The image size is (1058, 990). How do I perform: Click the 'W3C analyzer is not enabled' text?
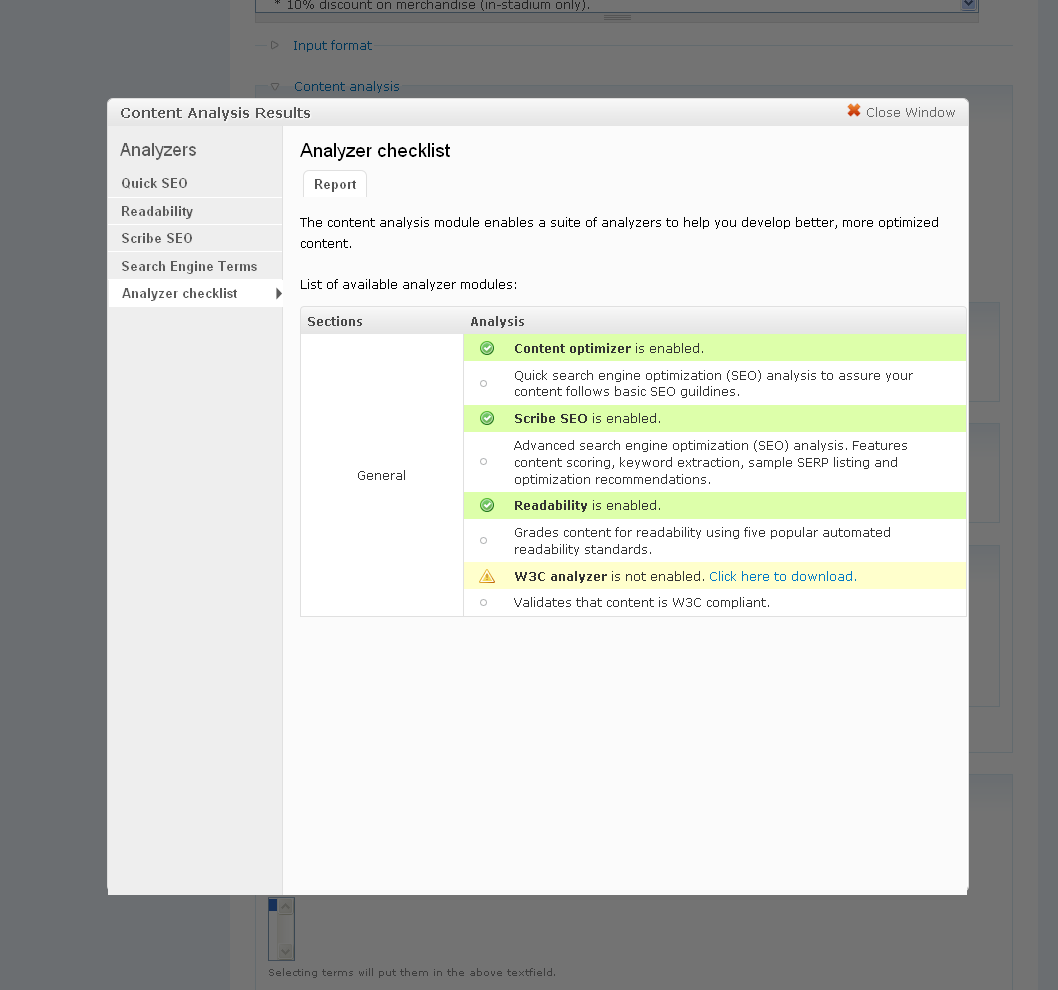pyautogui.click(x=609, y=576)
